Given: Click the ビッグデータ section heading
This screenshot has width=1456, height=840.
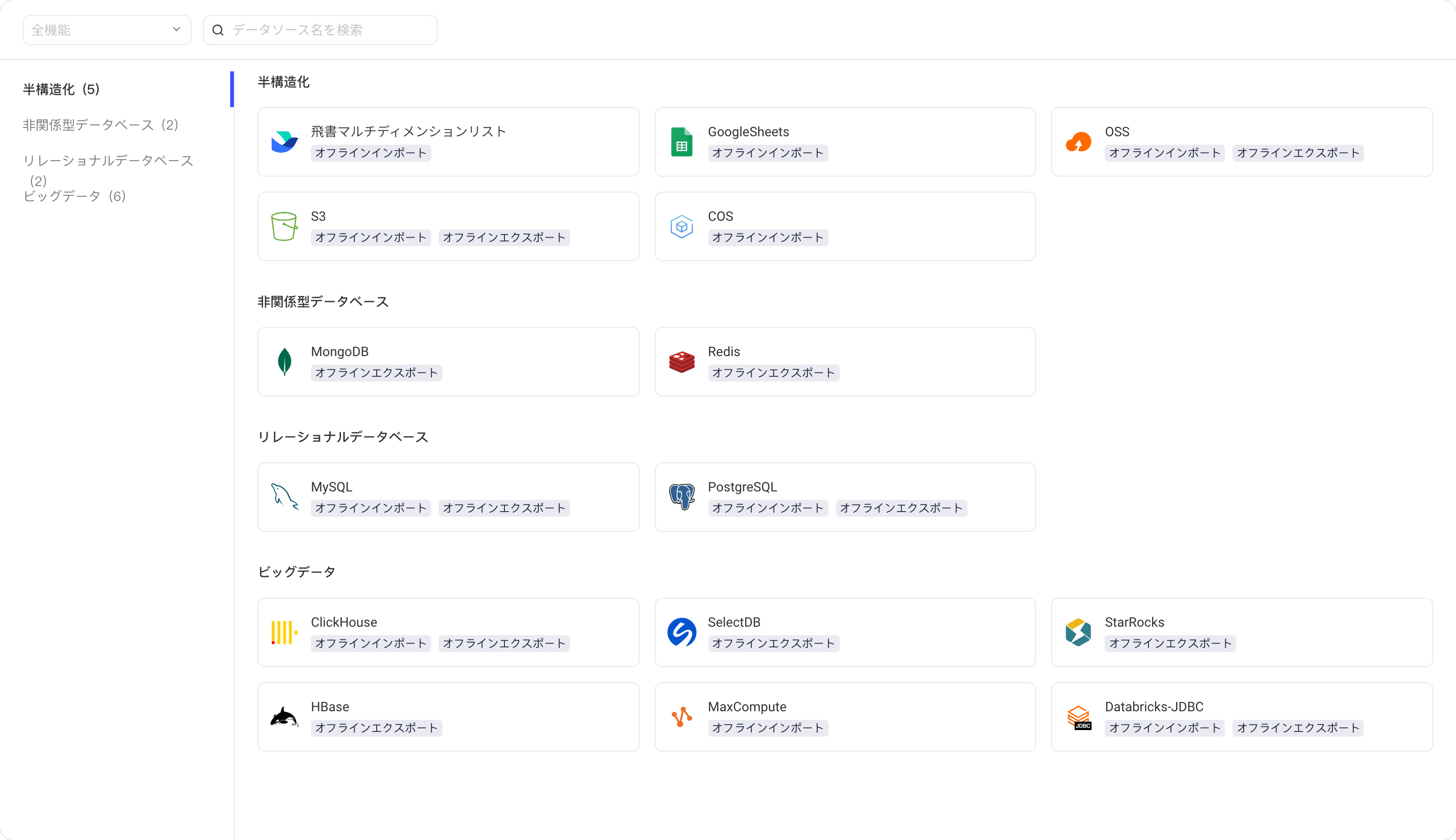Looking at the screenshot, I should [x=296, y=572].
